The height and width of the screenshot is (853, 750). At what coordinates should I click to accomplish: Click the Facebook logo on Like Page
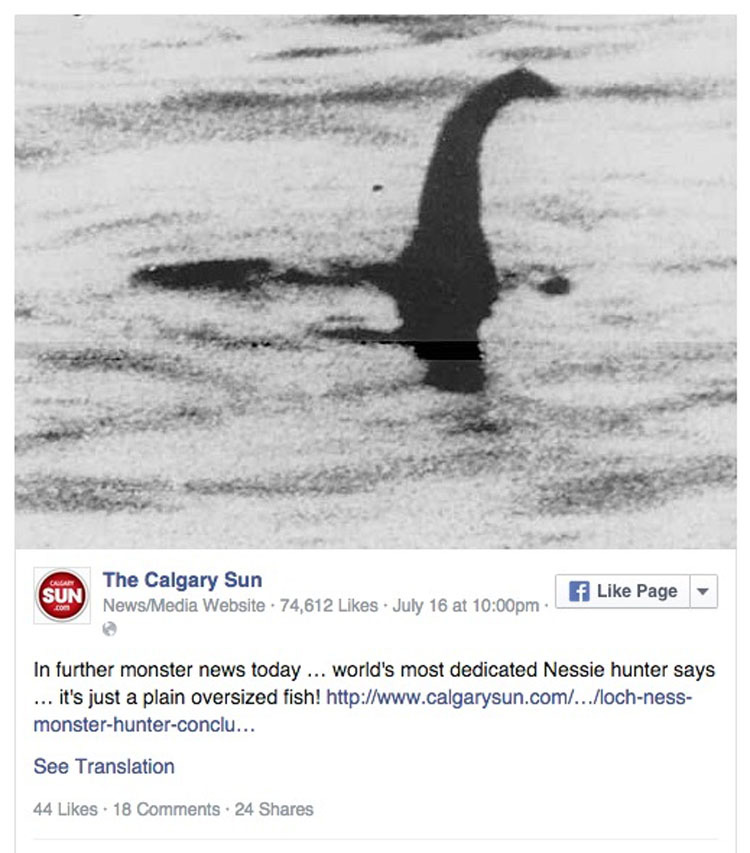[579, 591]
